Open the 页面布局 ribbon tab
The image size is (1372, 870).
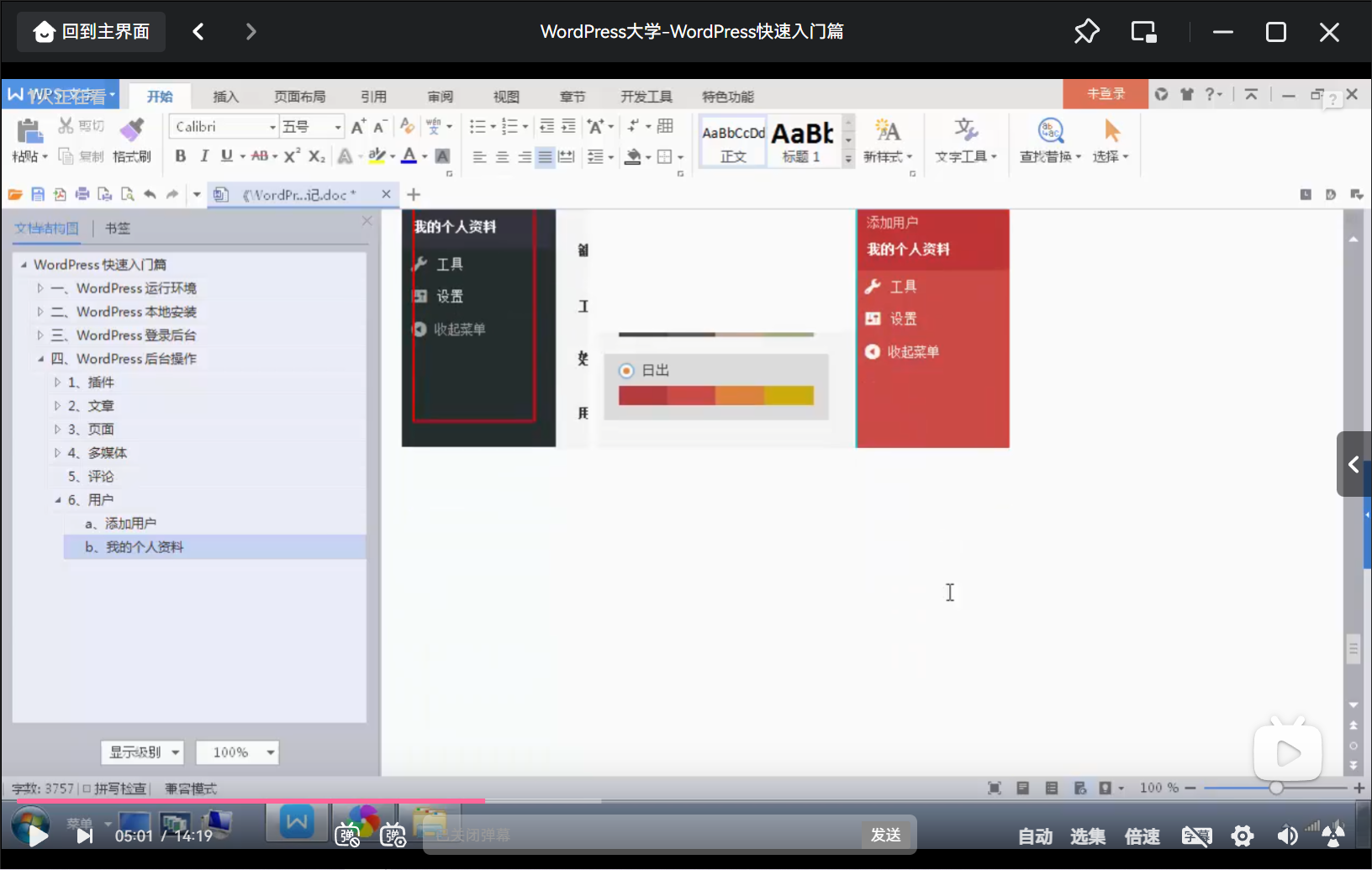tap(299, 97)
